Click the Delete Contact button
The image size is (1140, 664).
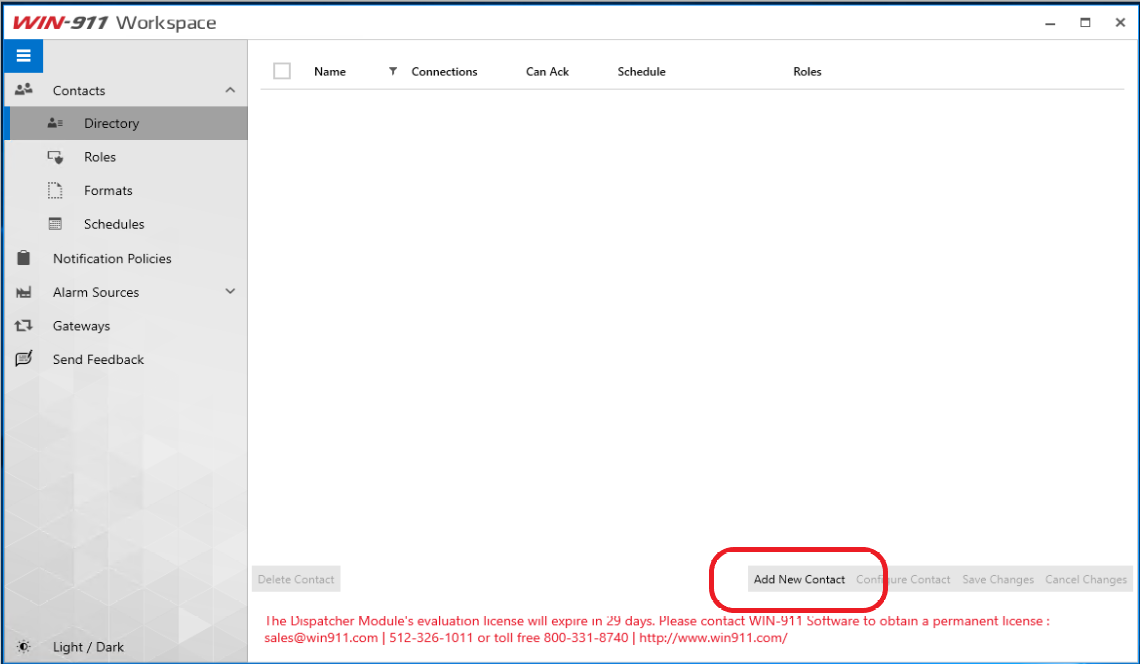(x=296, y=580)
